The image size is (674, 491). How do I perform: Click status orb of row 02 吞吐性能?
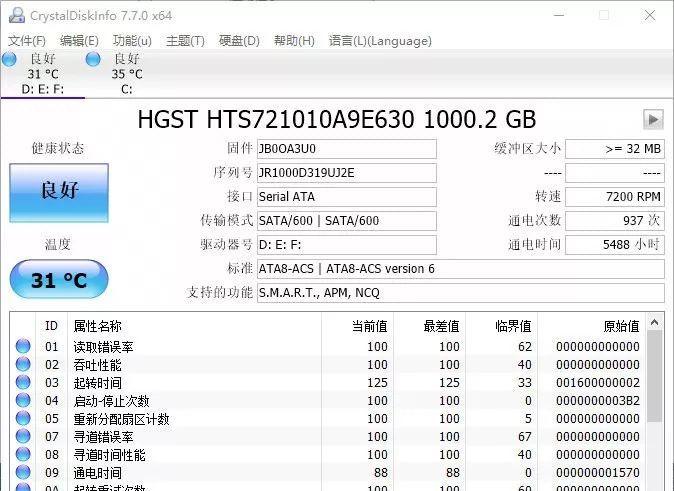click(x=23, y=364)
